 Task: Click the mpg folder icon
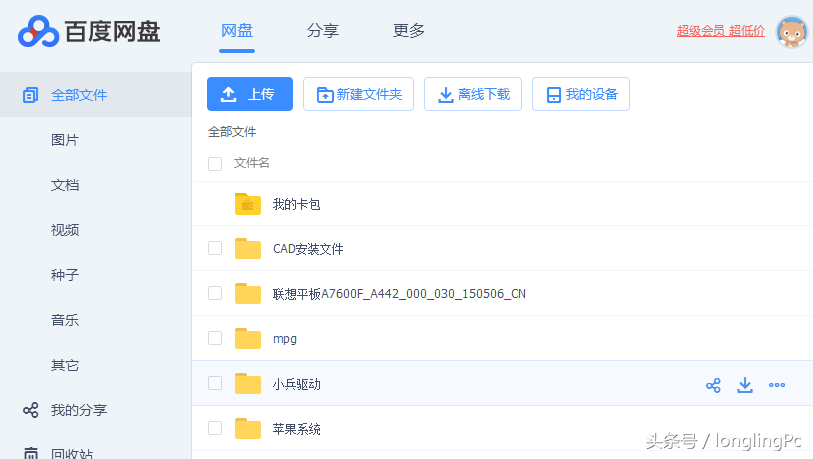248,338
